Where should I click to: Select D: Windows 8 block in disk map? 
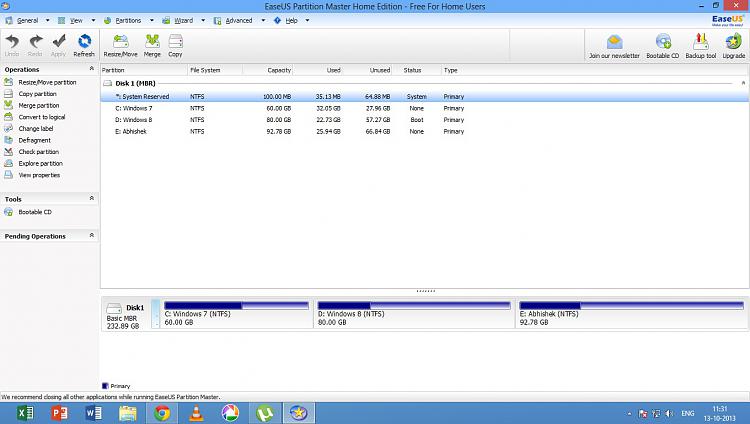(414, 314)
